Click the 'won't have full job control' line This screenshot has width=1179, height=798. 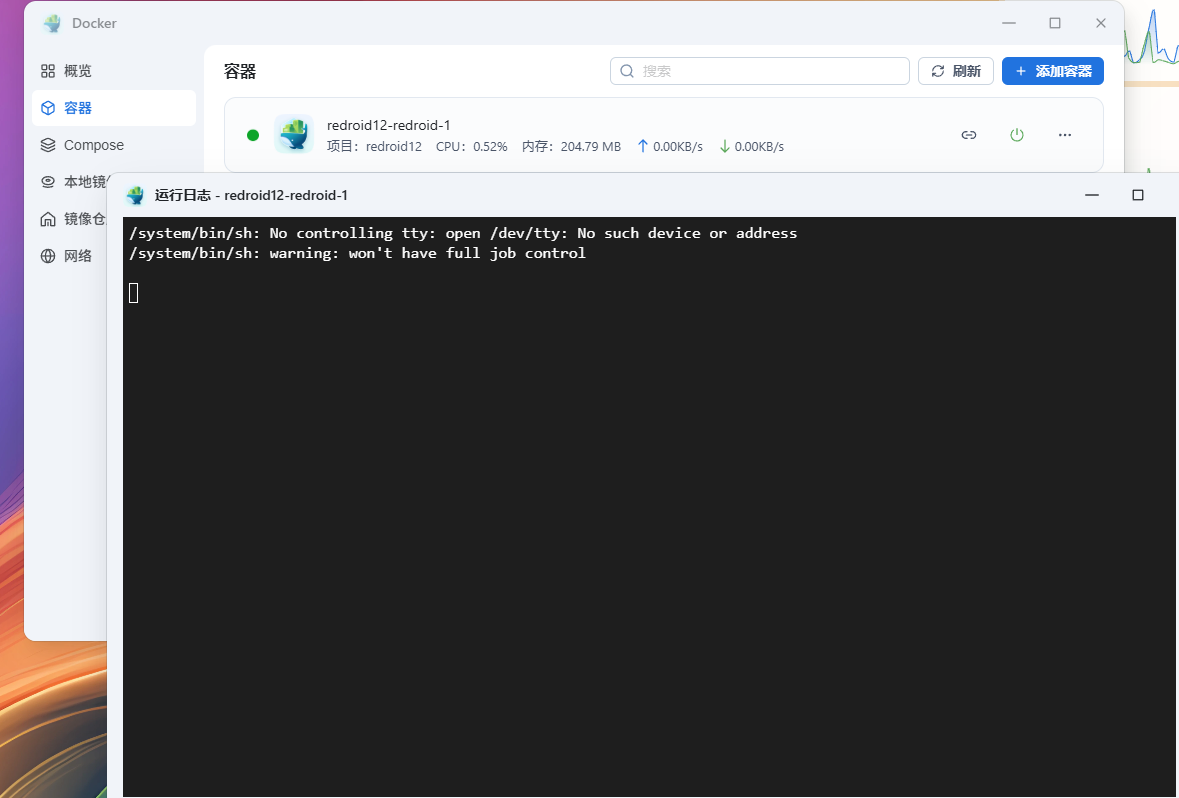pyautogui.click(x=357, y=253)
